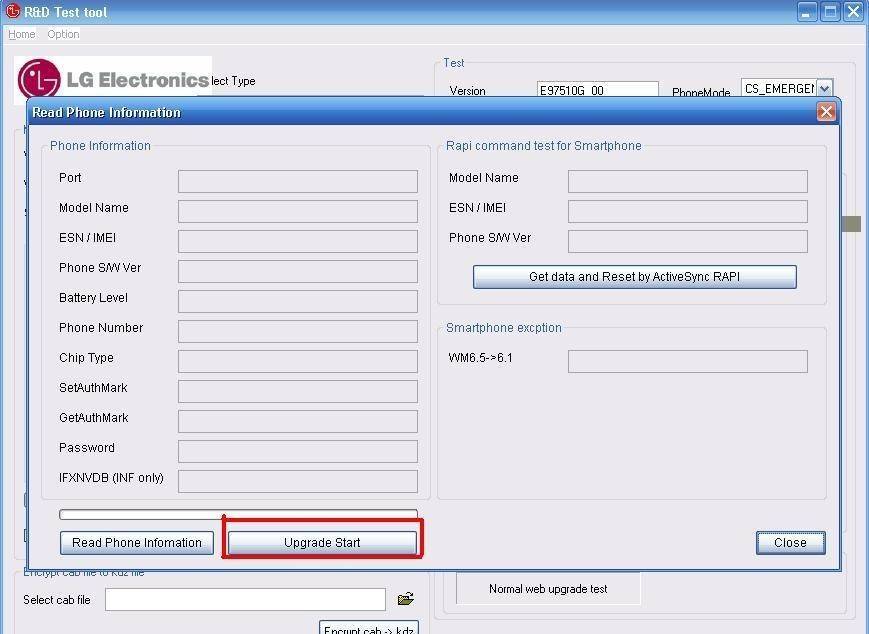Click the "Version" label in the Test group
The height and width of the screenshot is (634, 869).
point(467,91)
